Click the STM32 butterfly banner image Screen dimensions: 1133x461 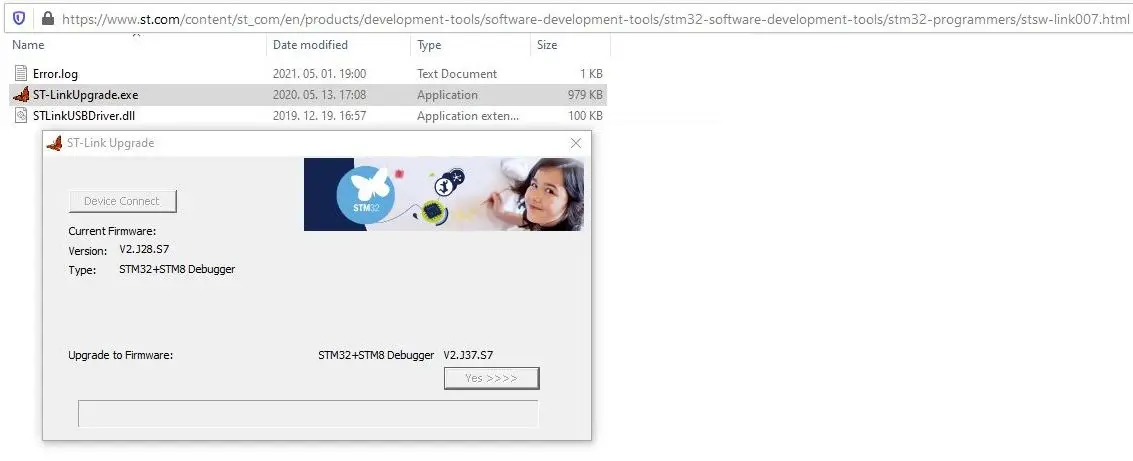(444, 194)
